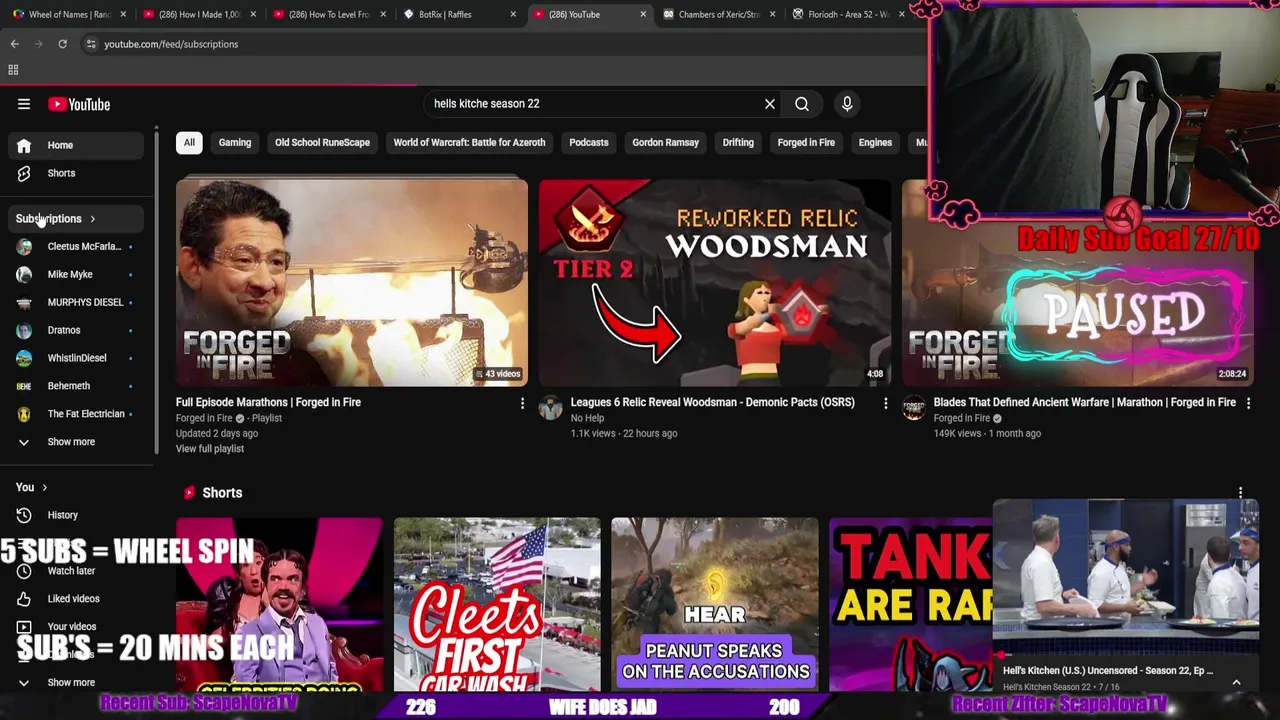Activate voice search microphone
The image size is (1280, 720).
(847, 104)
